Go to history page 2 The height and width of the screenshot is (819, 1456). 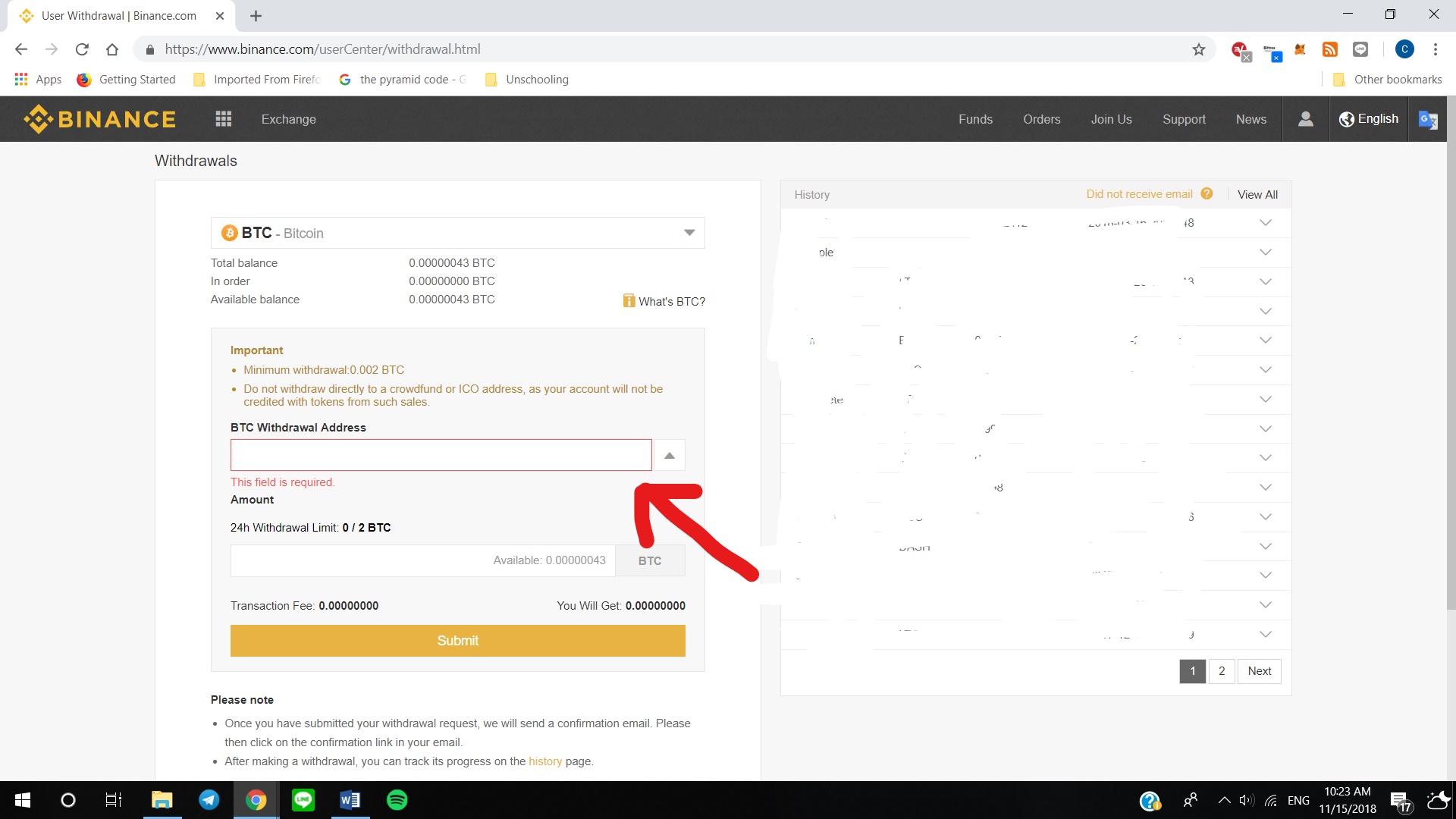1221,671
